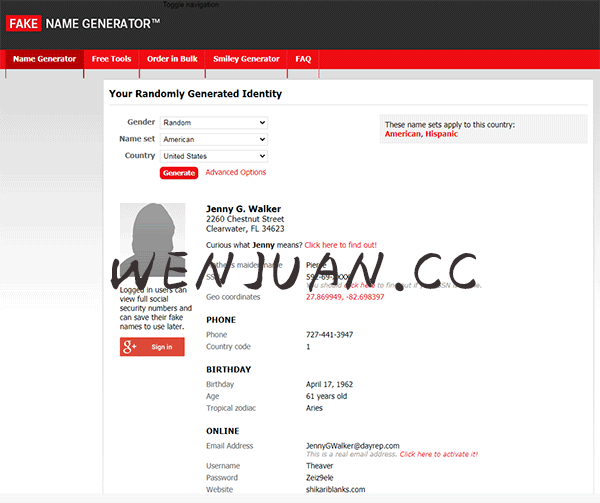Click the password value Zeiz9ele
This screenshot has width=600, height=503.
[320, 478]
